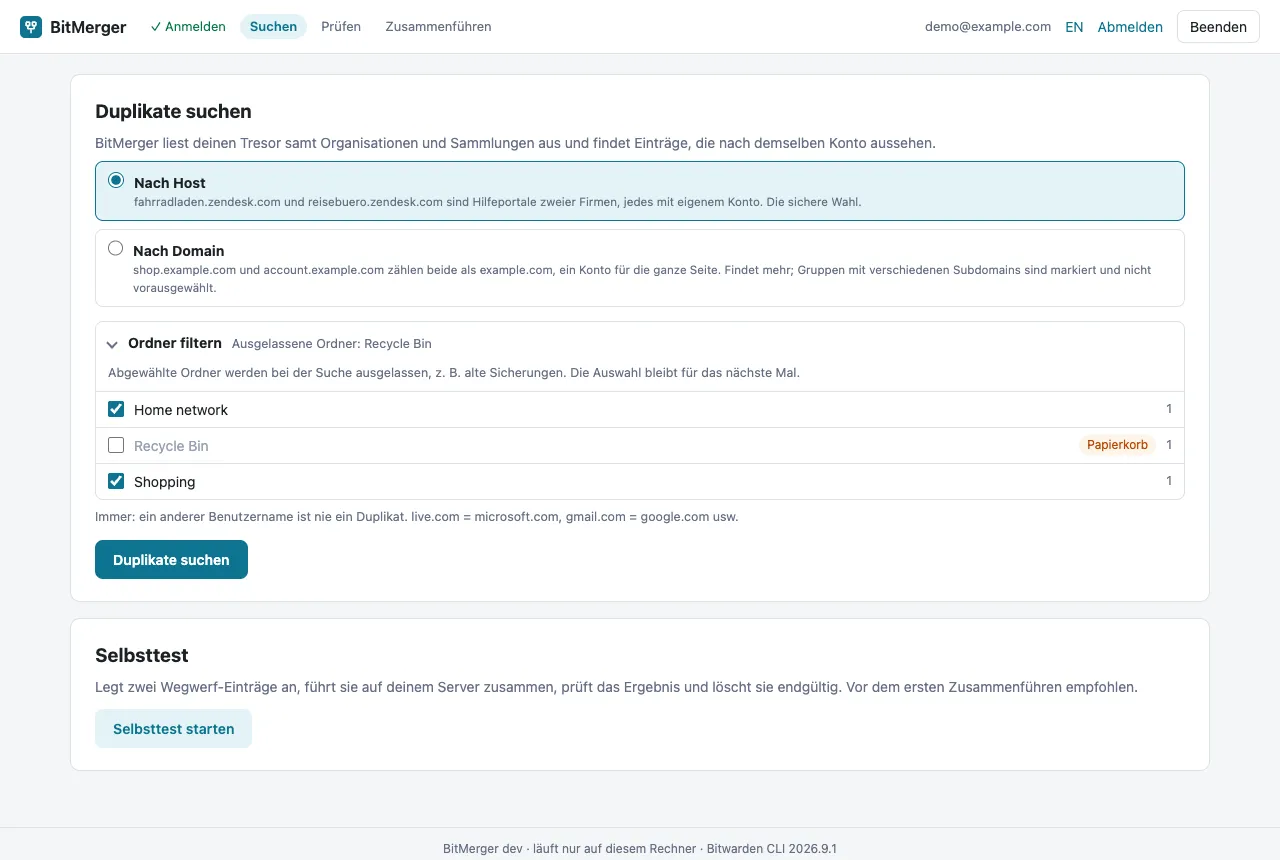The width and height of the screenshot is (1280, 860).
Task: Click the Recycle Bin folder name
Action: (x=171, y=446)
